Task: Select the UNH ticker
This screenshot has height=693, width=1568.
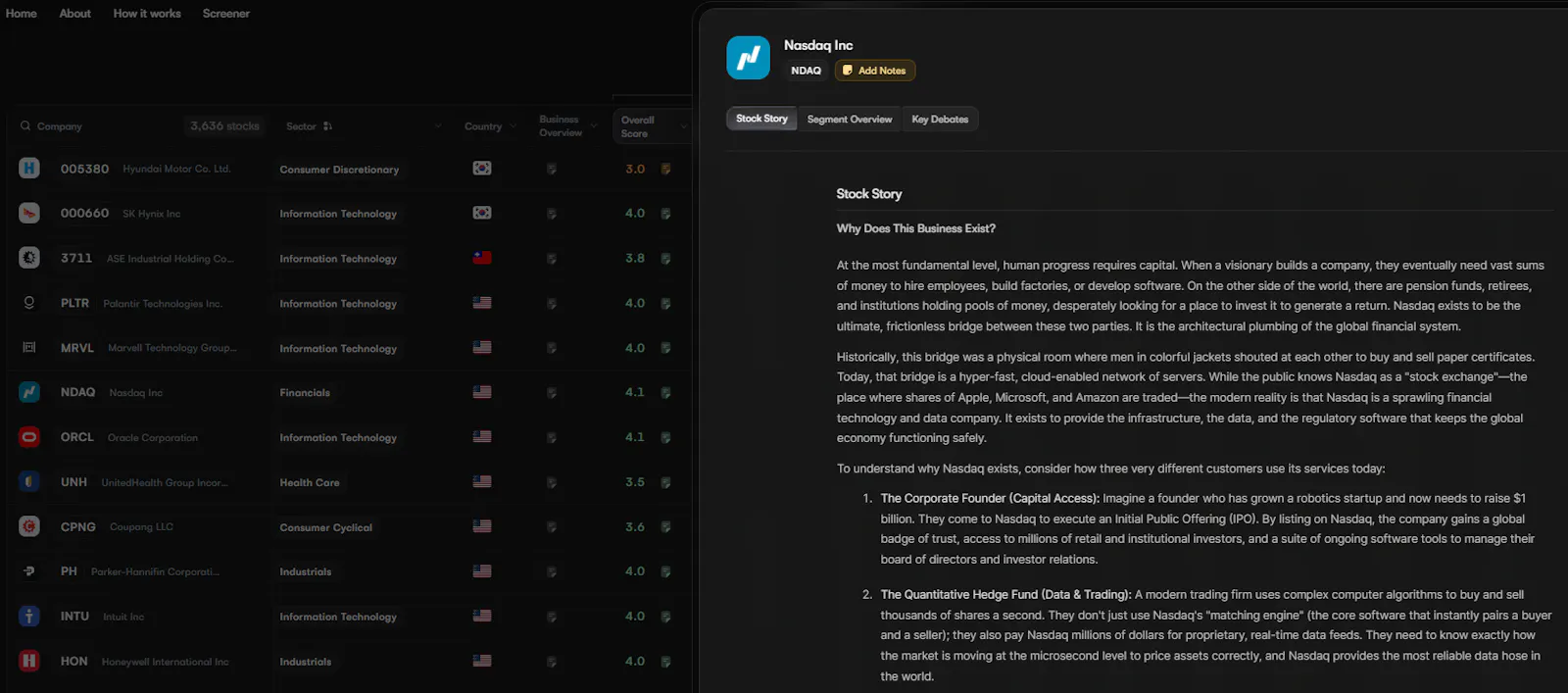Action: [73, 482]
